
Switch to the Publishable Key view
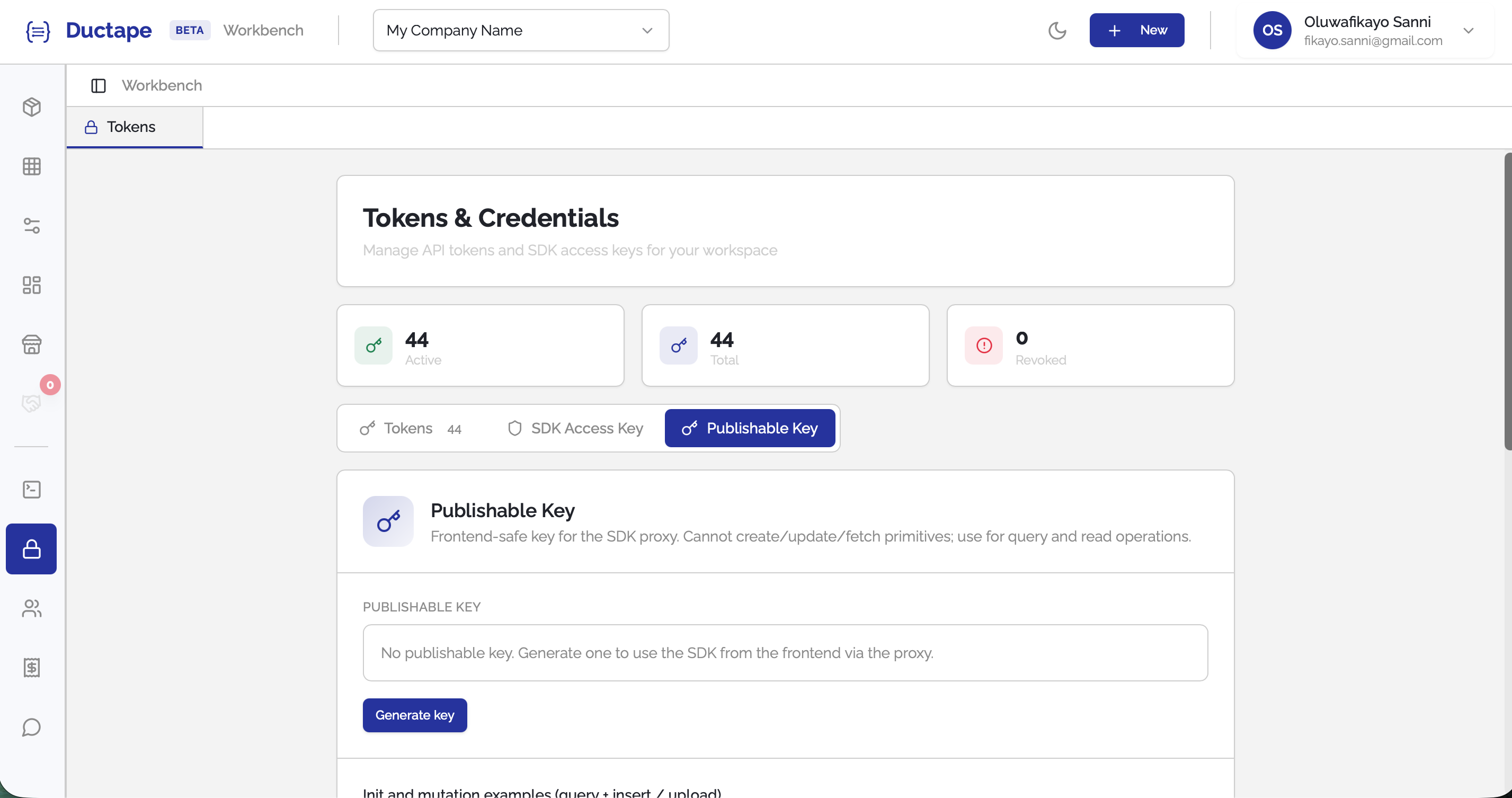(x=750, y=428)
